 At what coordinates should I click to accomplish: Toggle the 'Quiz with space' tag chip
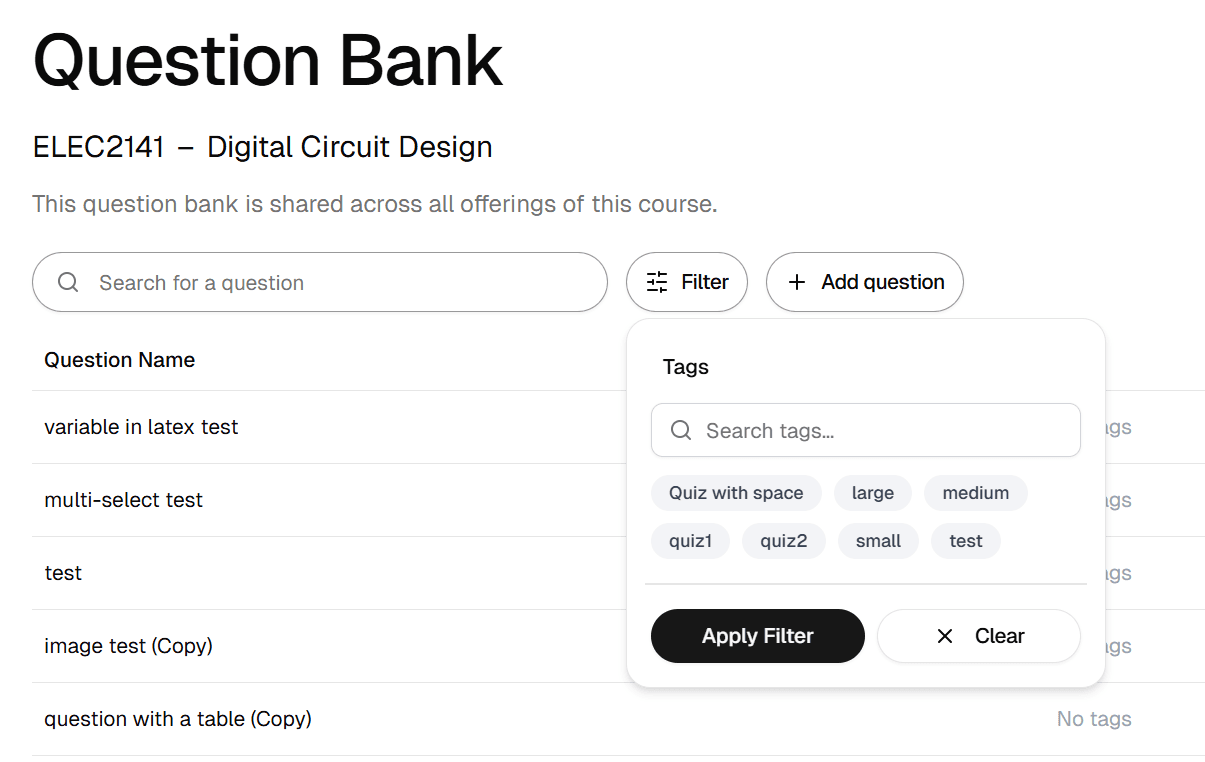pos(736,492)
